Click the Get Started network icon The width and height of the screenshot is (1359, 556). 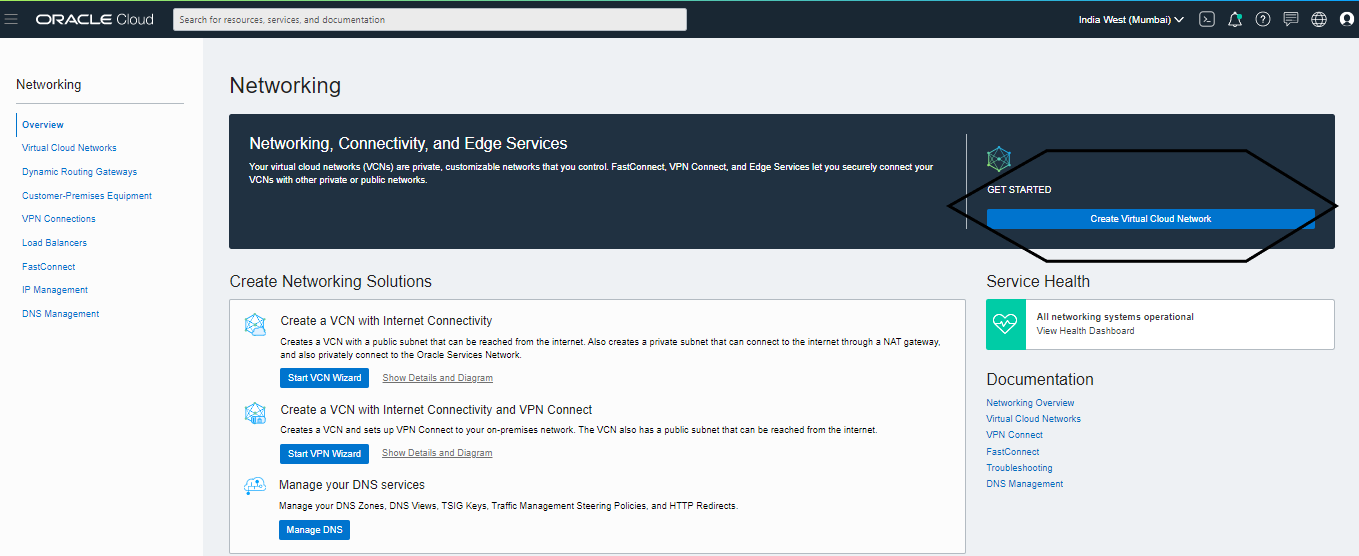point(999,158)
